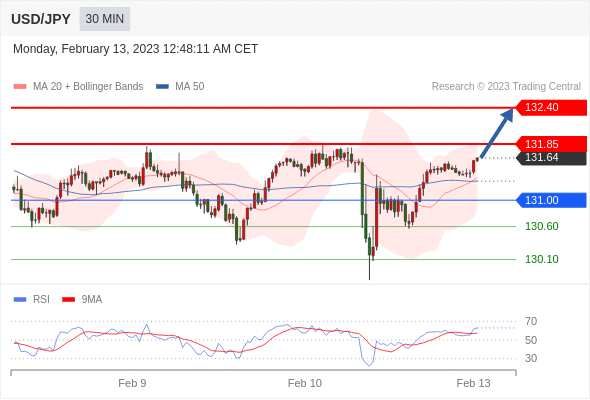Click the 130.10 support level label
This screenshot has height=400, width=590.
click(541, 259)
